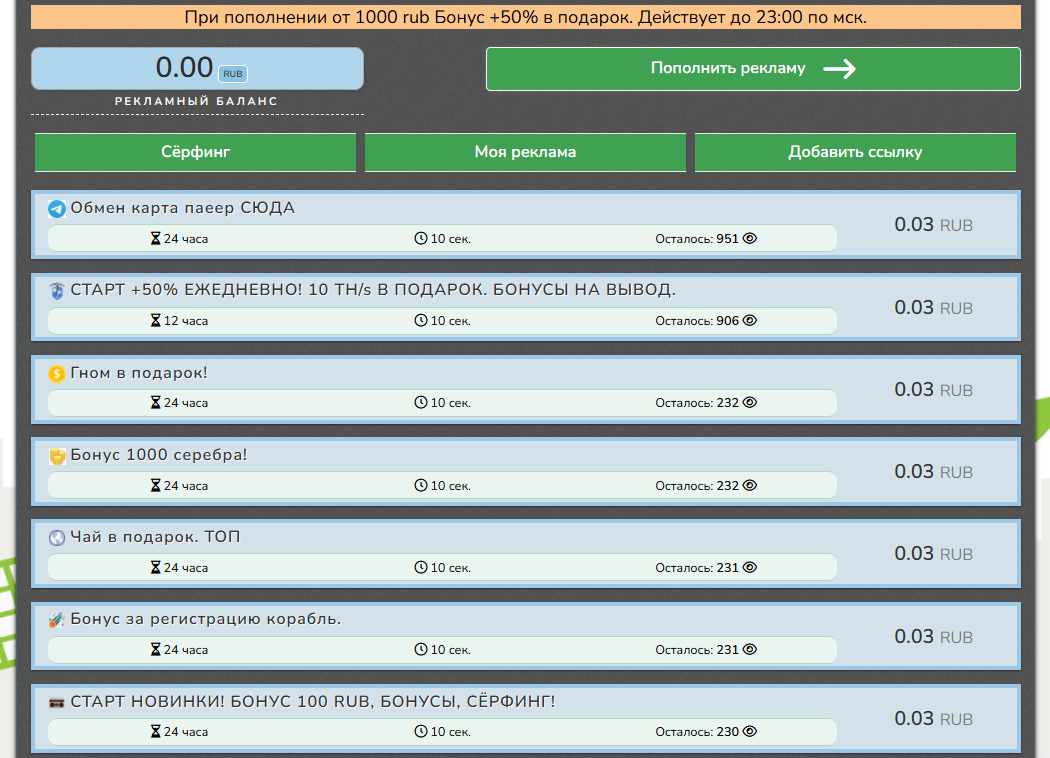Click the 0.03 RUB price on Бонус 1000 серебра

(x=932, y=472)
